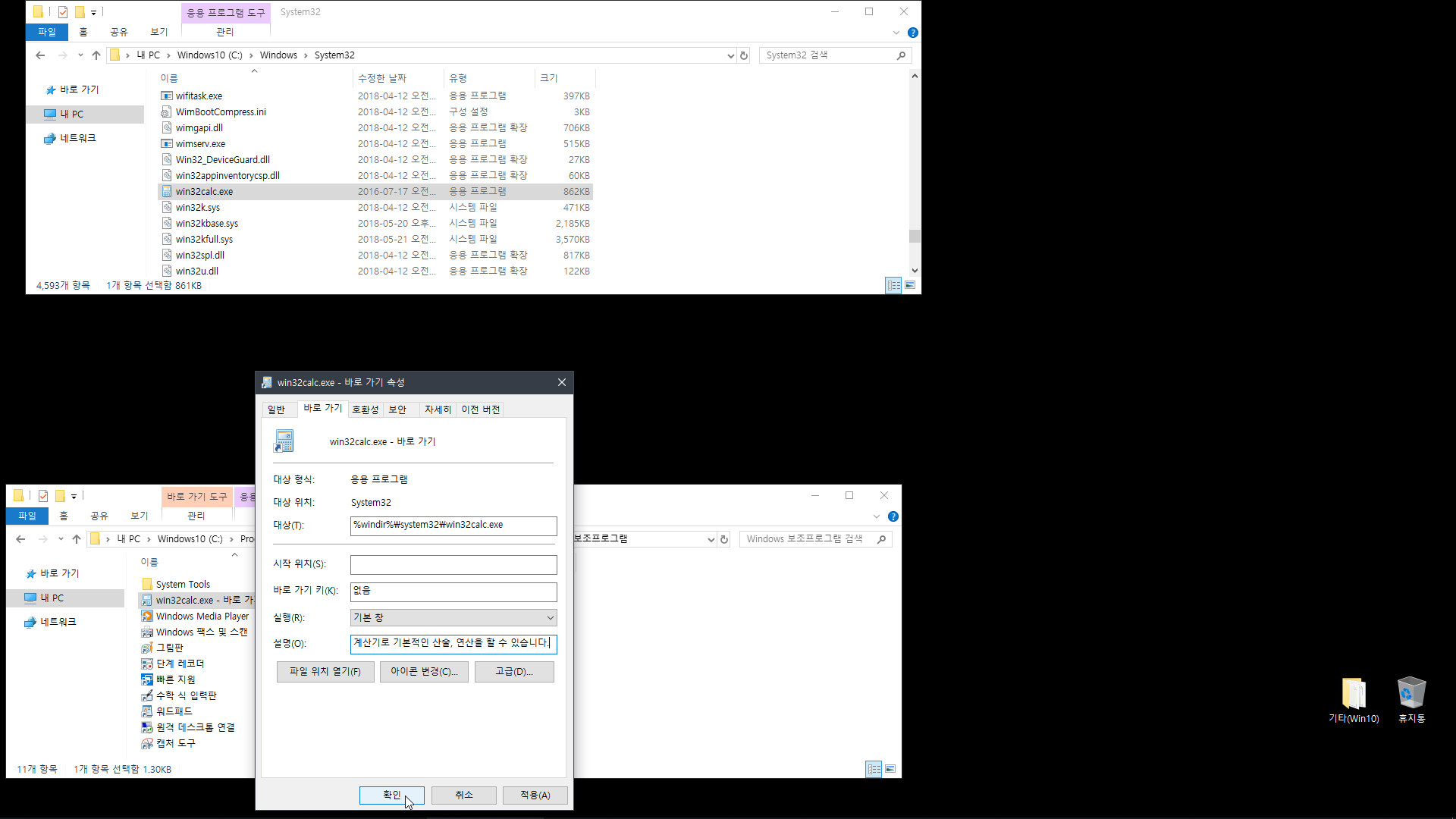Click the 적용(A) button
Image resolution: width=1456 pixels, height=819 pixels.
pyautogui.click(x=535, y=795)
